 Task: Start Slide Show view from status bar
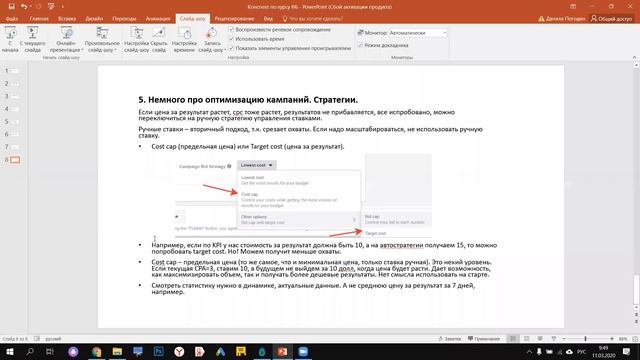(x=553, y=339)
